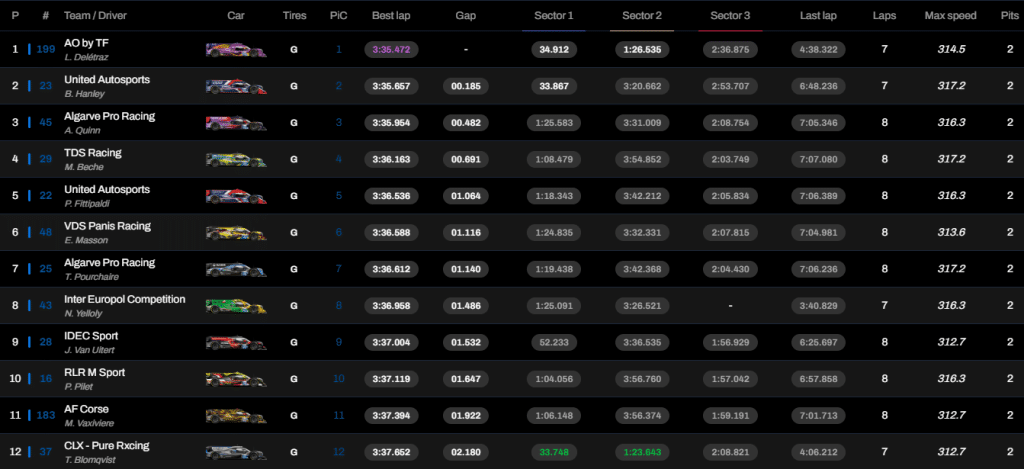Select driver T. Blomqvist
Viewport: 1024px width, 469px height.
pyautogui.click(x=89, y=459)
